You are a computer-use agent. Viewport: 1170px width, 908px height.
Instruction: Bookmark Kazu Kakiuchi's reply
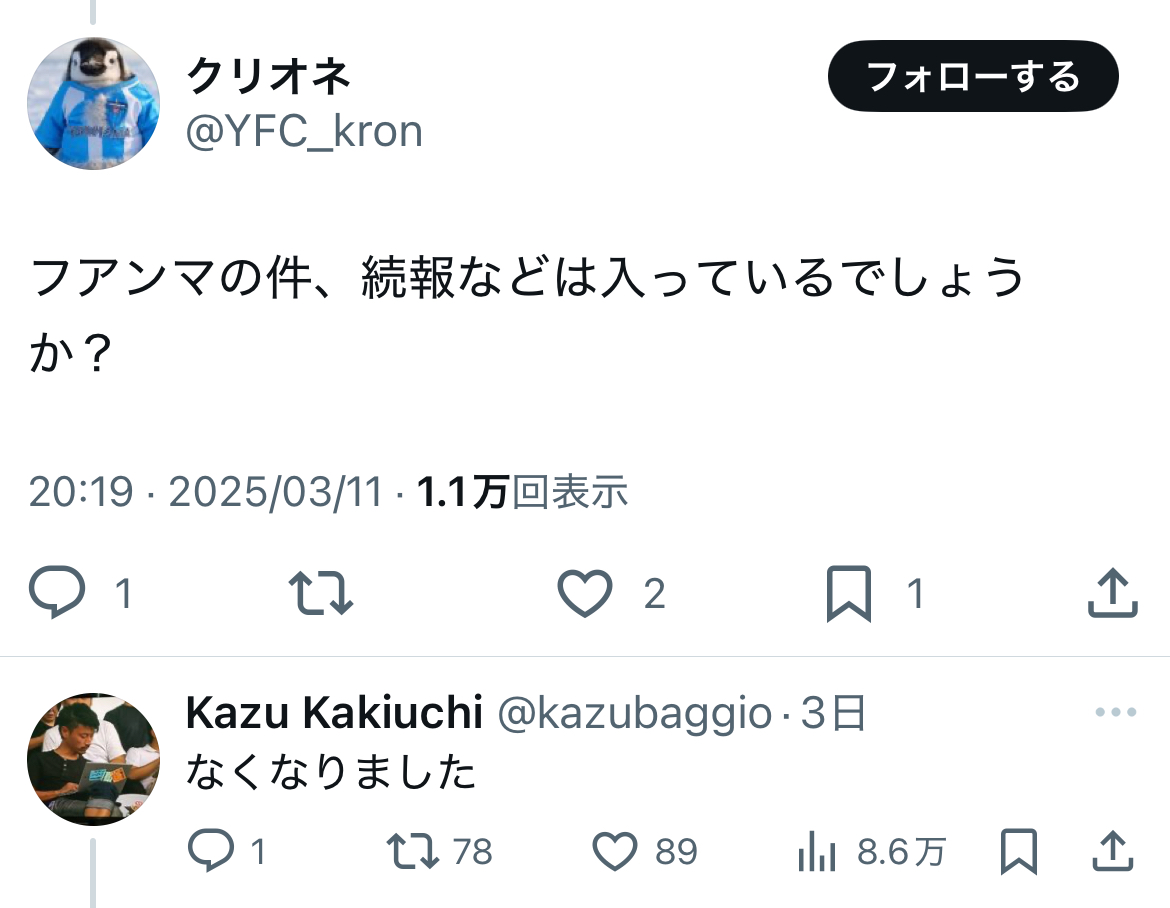1019,852
